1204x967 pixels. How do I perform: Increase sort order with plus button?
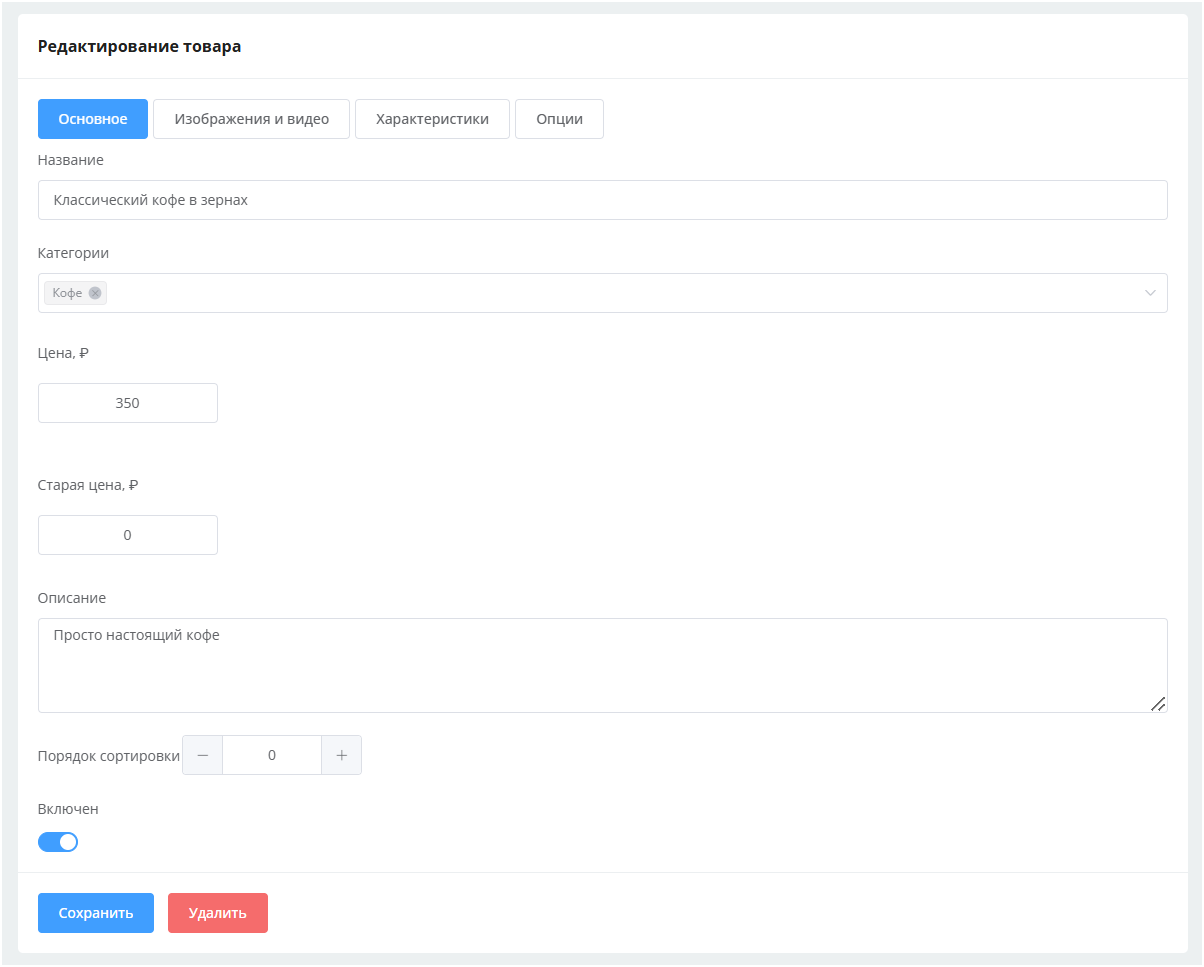click(x=341, y=755)
